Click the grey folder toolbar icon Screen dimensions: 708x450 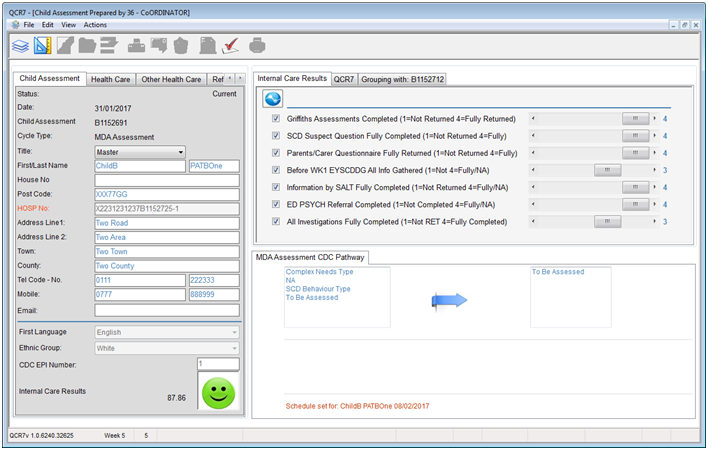pos(87,45)
